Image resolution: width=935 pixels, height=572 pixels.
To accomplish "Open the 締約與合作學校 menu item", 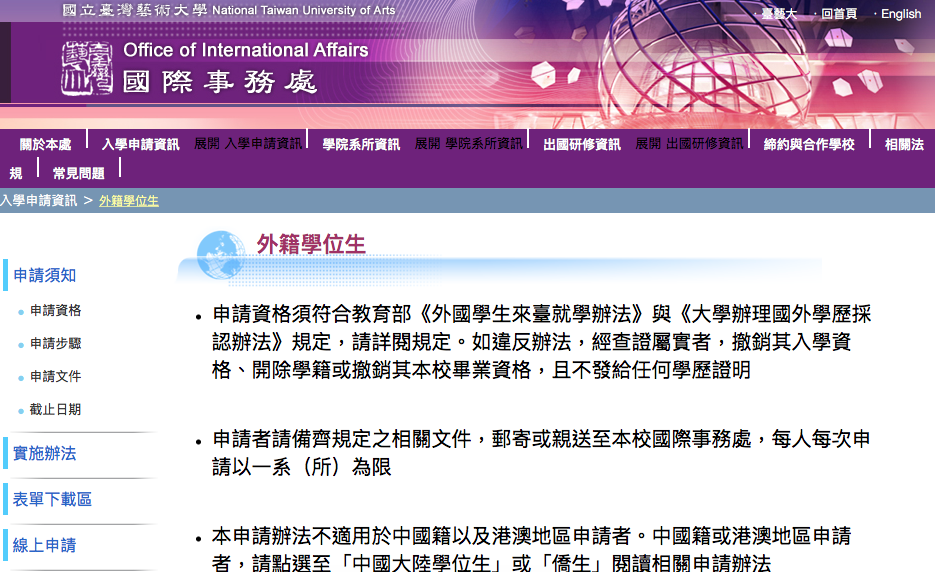I will [809, 144].
